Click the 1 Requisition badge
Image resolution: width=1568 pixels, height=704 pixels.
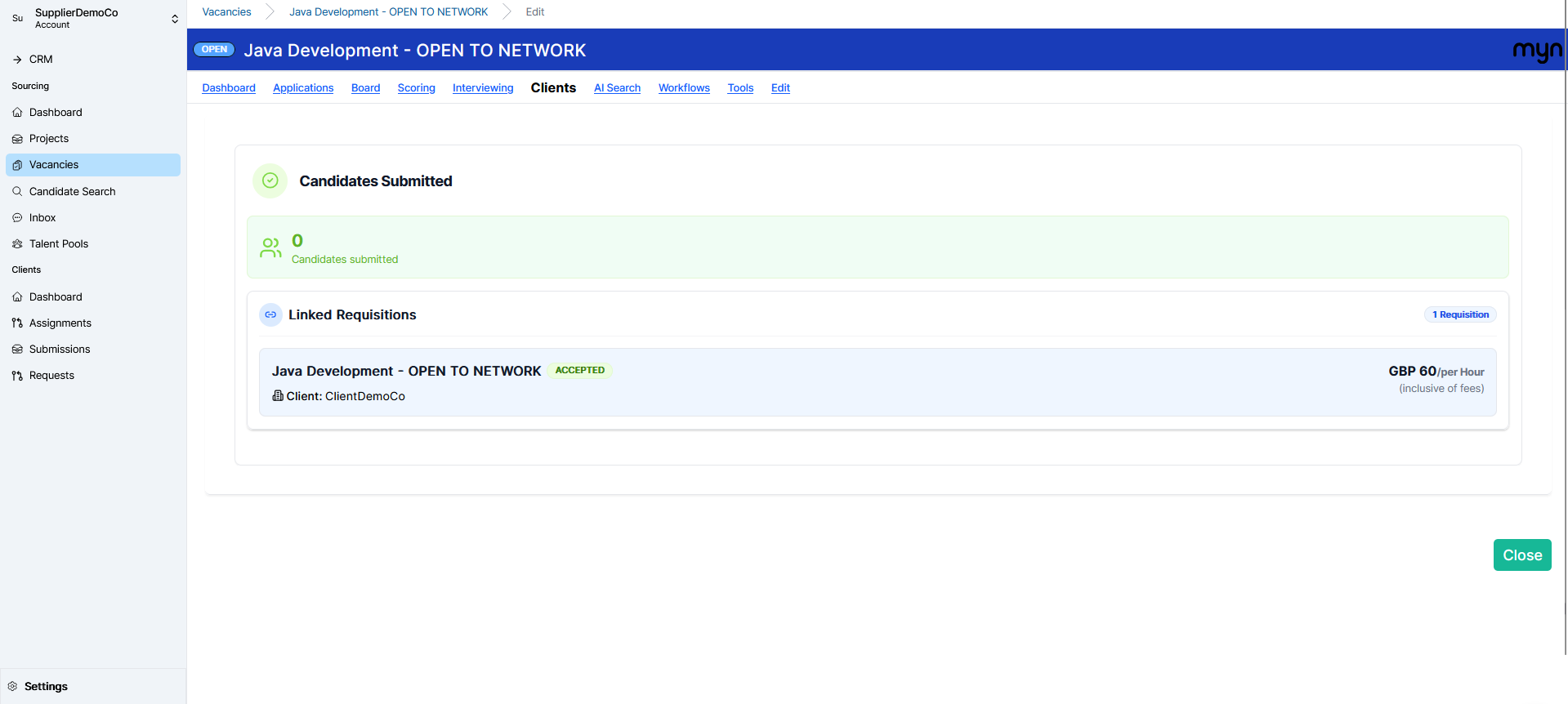pos(1460,315)
